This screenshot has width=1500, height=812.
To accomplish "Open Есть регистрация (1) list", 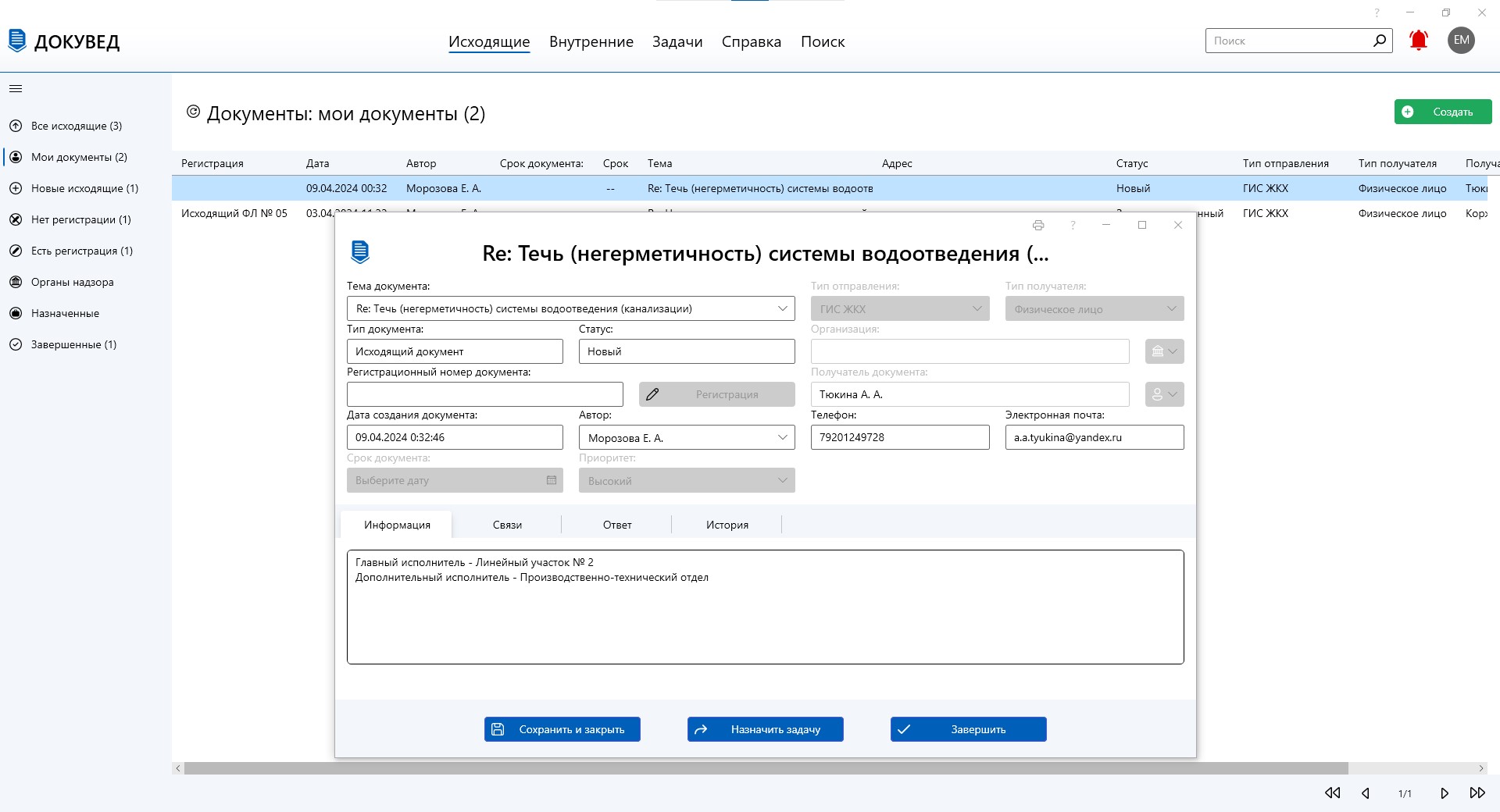I will (82, 251).
